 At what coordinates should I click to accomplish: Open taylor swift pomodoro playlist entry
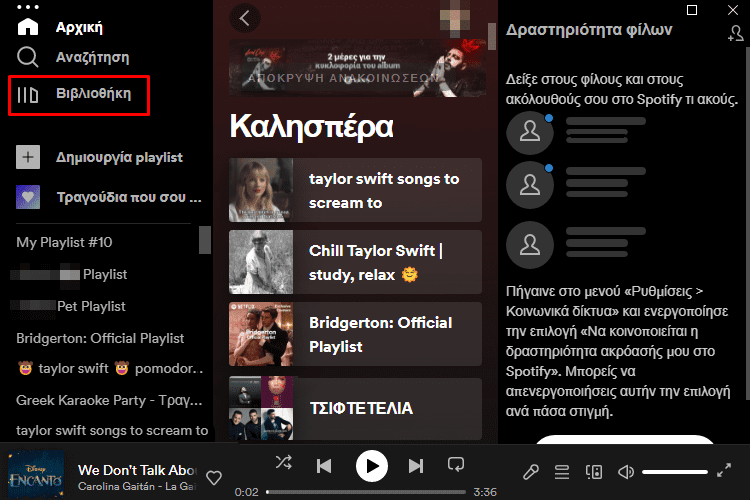pos(110,368)
